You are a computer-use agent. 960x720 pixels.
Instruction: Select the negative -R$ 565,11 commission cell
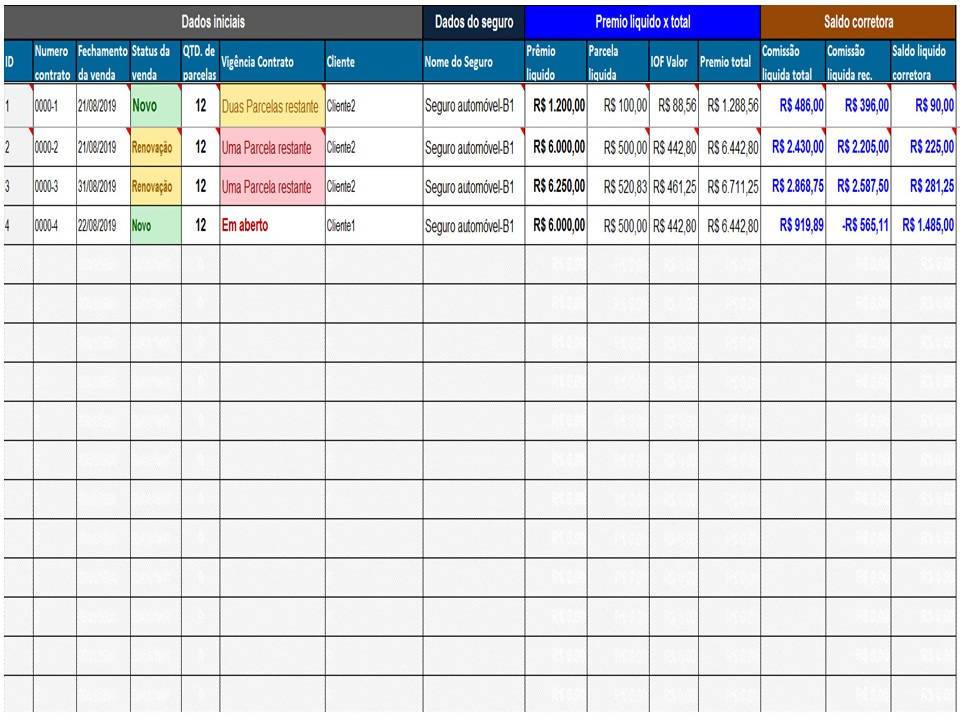857,226
